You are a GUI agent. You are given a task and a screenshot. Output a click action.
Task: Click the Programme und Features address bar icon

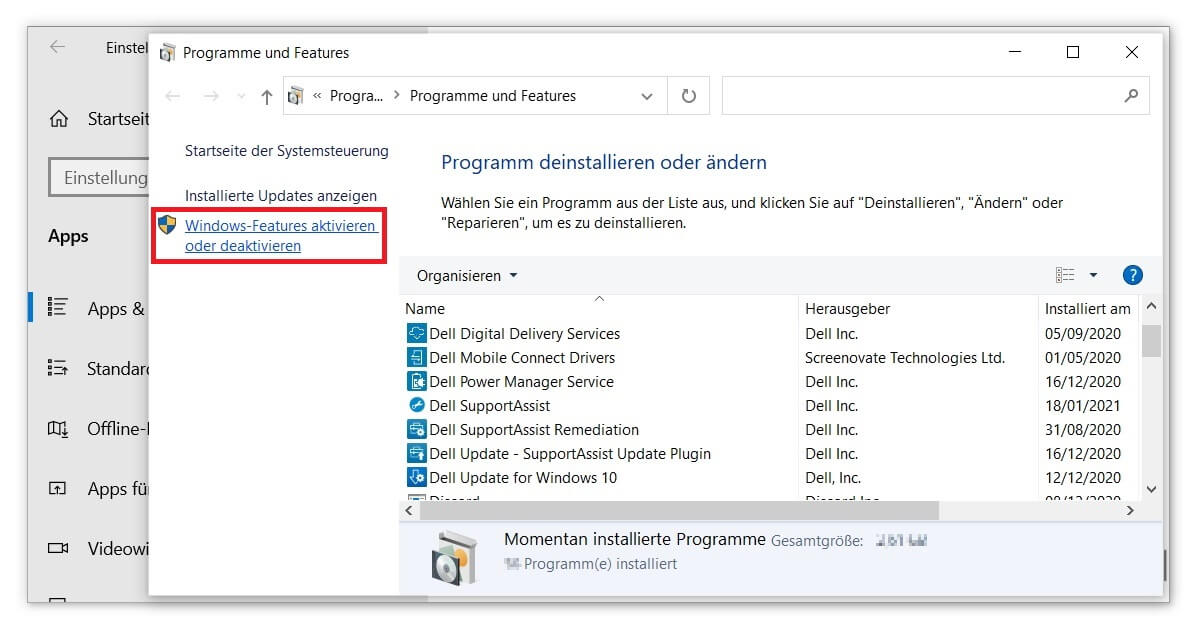tap(294, 95)
